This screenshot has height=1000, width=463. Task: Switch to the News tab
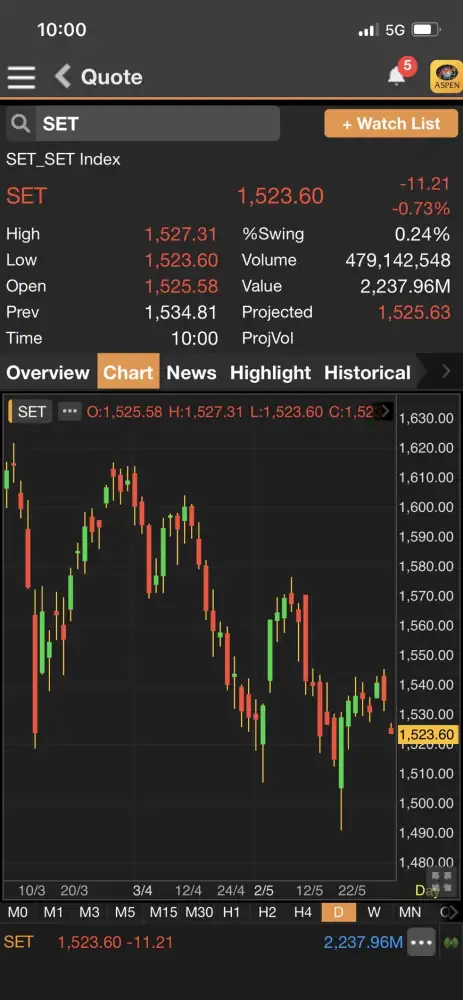coord(191,372)
